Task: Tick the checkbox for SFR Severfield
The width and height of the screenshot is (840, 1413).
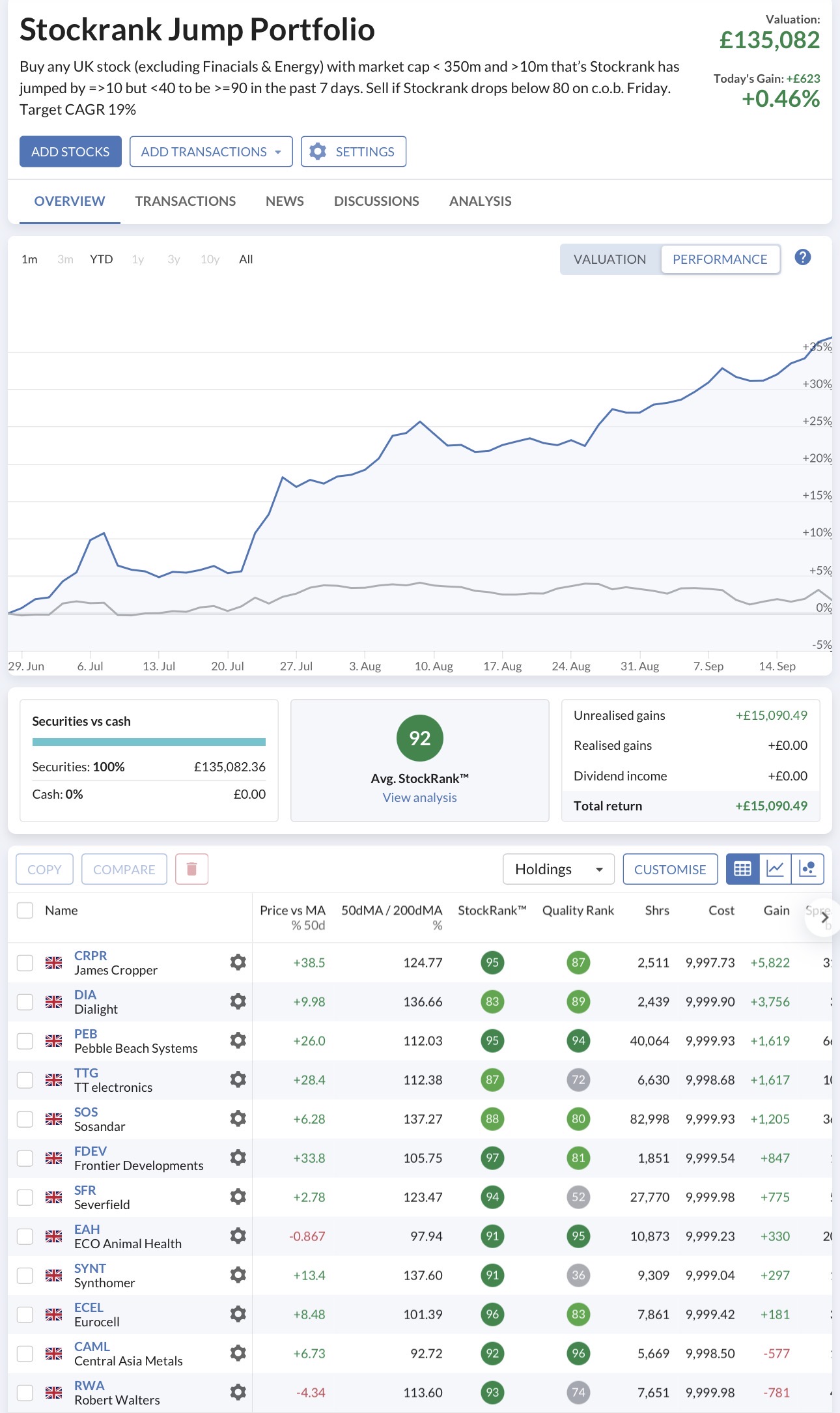Action: [25, 1197]
